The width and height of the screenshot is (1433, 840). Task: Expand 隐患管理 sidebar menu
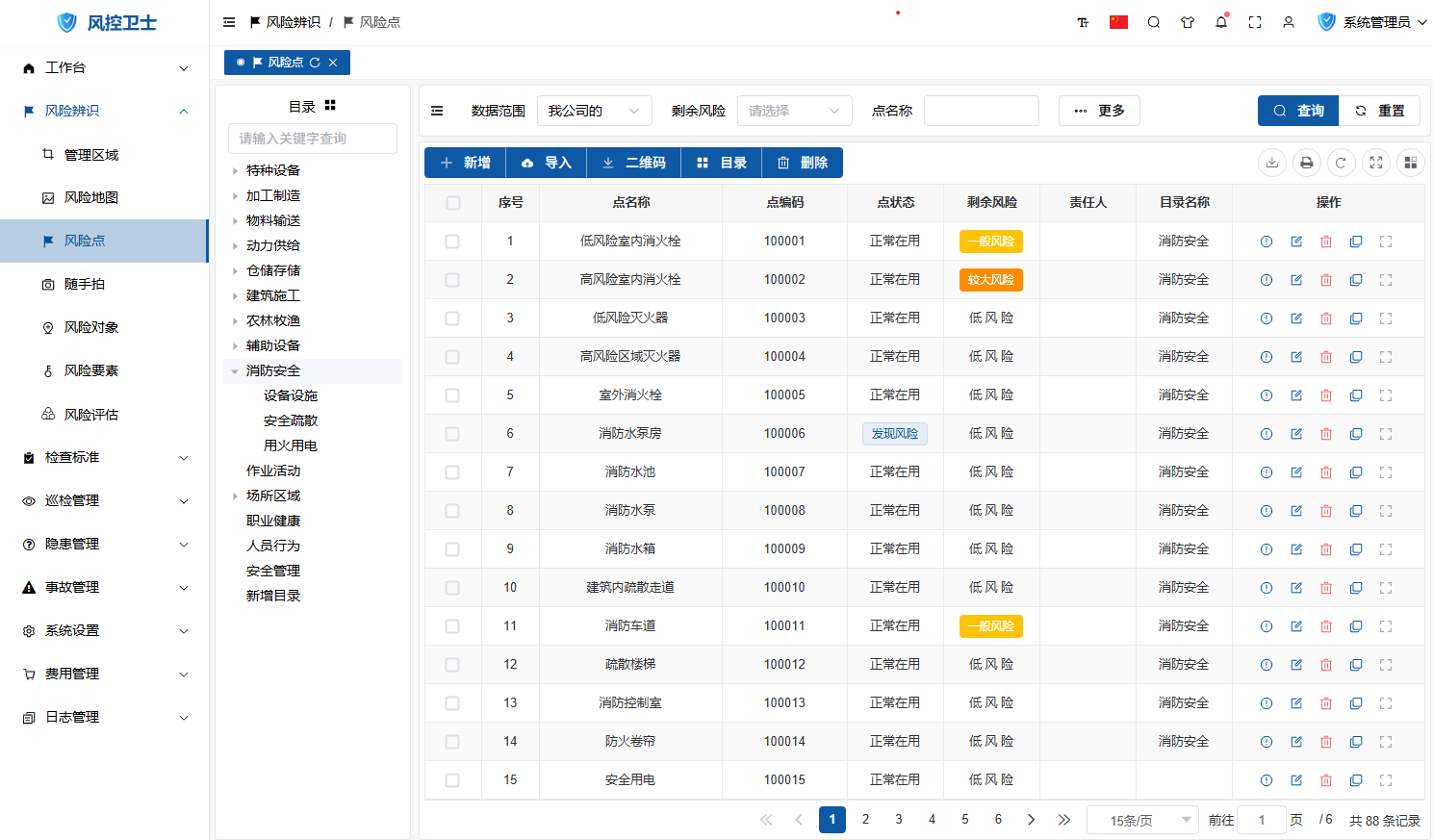(x=104, y=544)
